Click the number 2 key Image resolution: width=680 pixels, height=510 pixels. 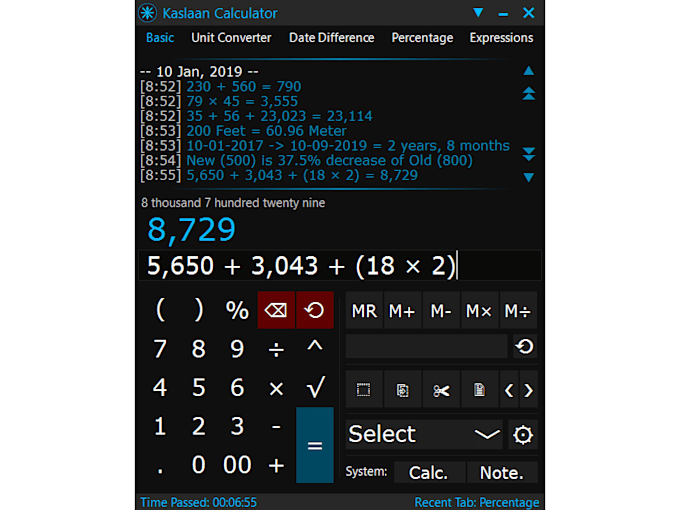[x=199, y=426]
